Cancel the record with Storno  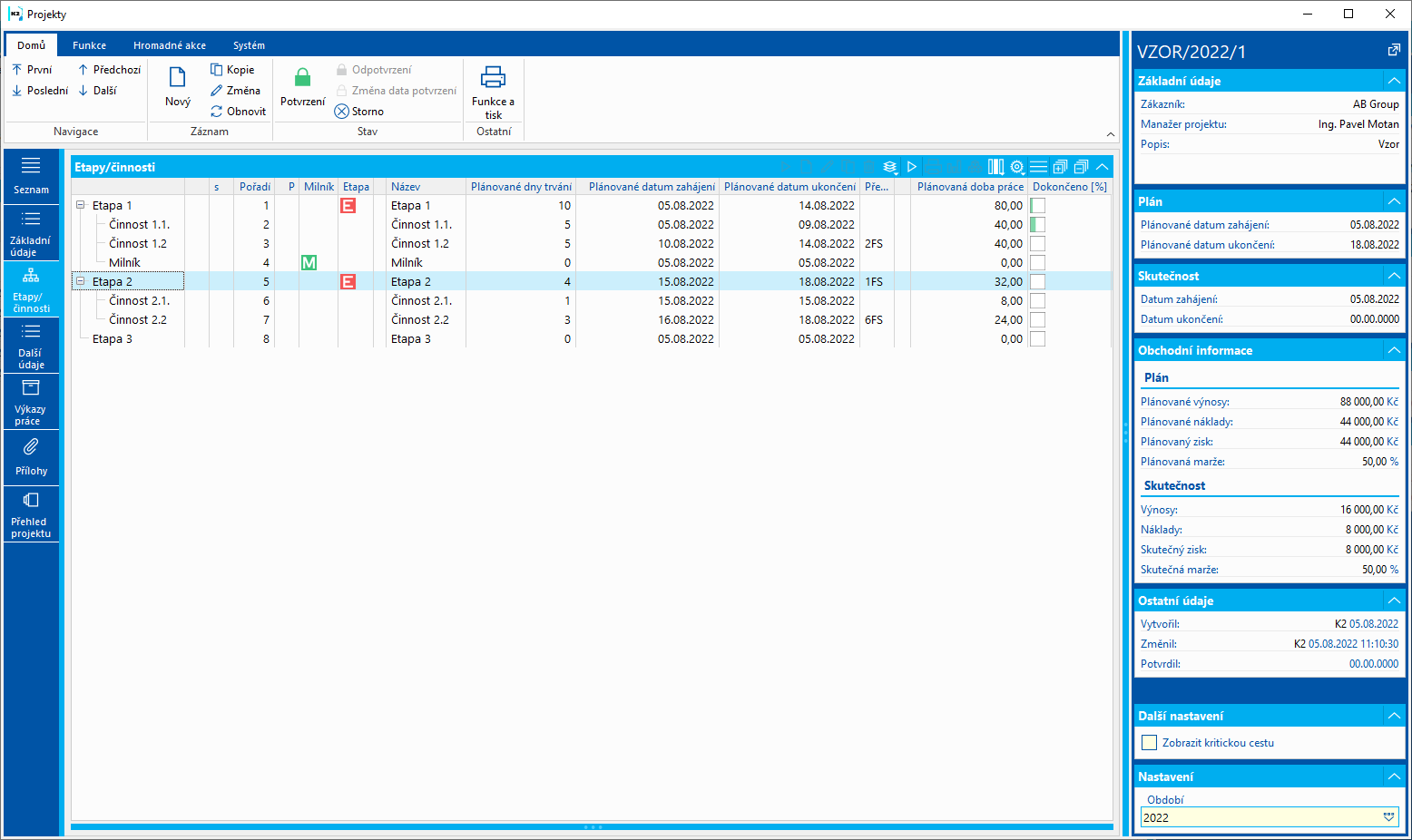[359, 112]
